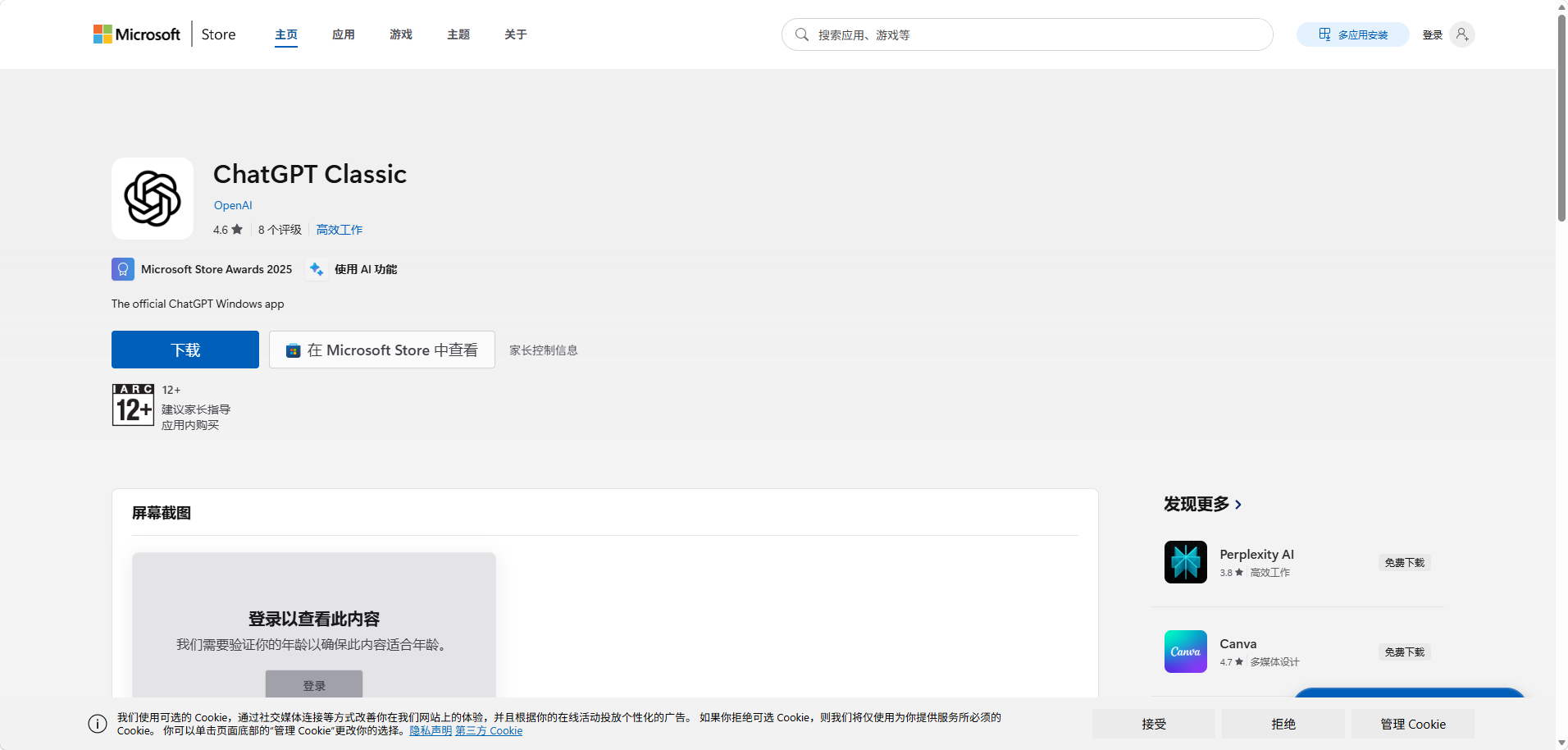
Task: Focus the 搜索应用、游戏等 search field
Action: 1028,34
